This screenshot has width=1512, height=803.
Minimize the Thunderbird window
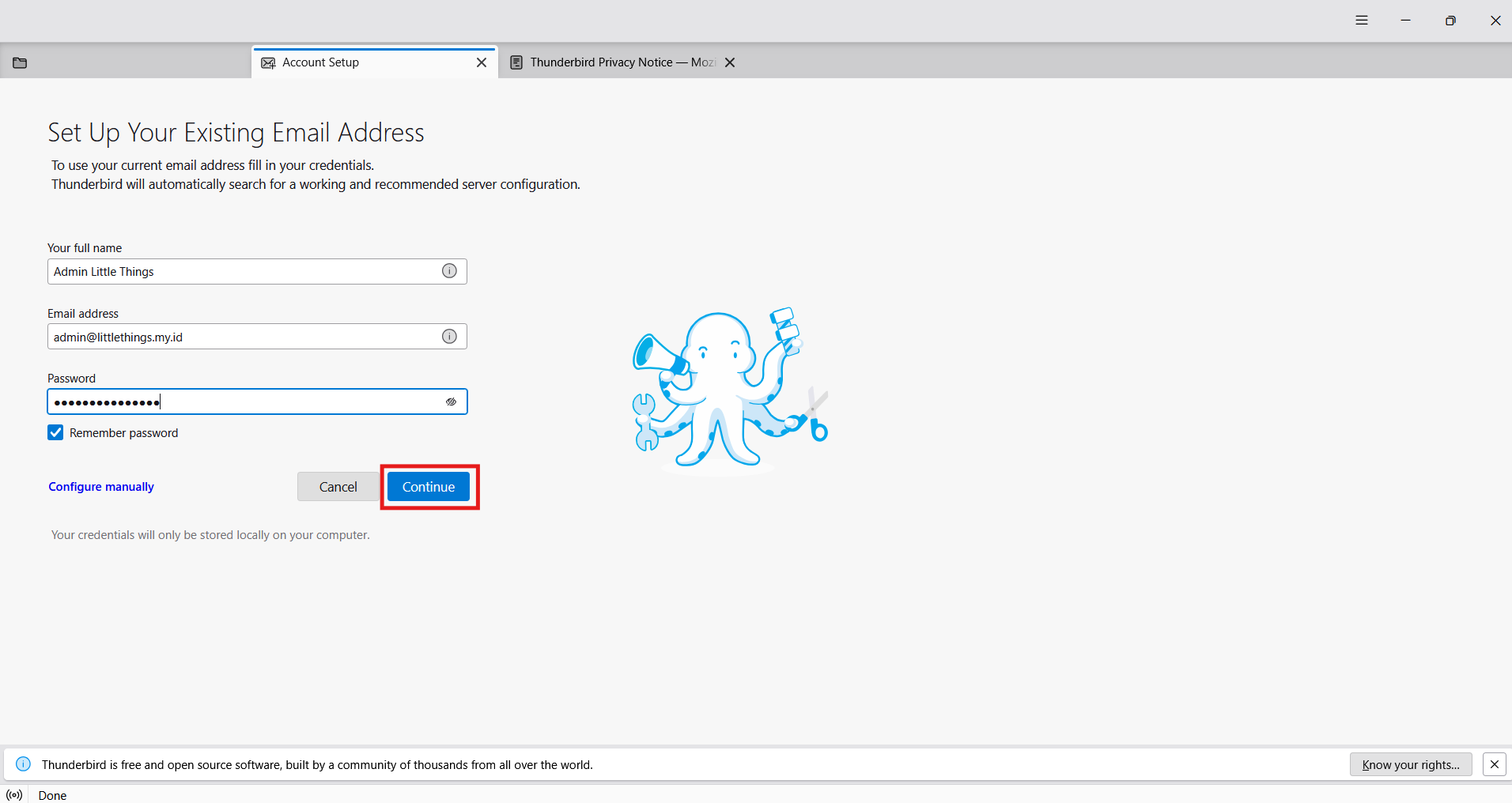pyautogui.click(x=1405, y=21)
